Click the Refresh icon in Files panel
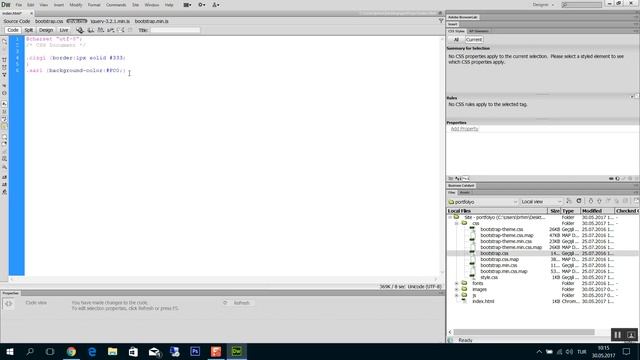 point(579,201)
